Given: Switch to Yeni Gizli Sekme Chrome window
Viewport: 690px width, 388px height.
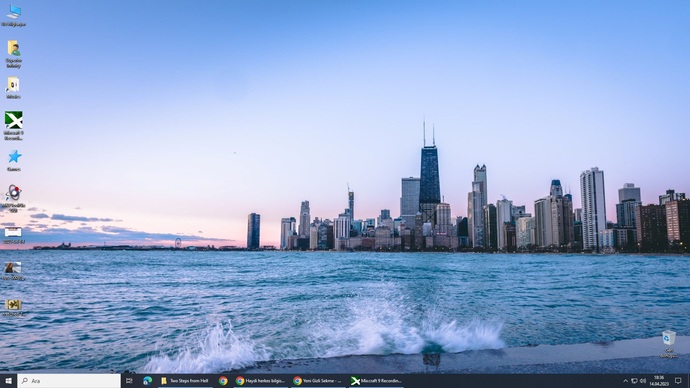Looking at the screenshot, I should pos(318,381).
